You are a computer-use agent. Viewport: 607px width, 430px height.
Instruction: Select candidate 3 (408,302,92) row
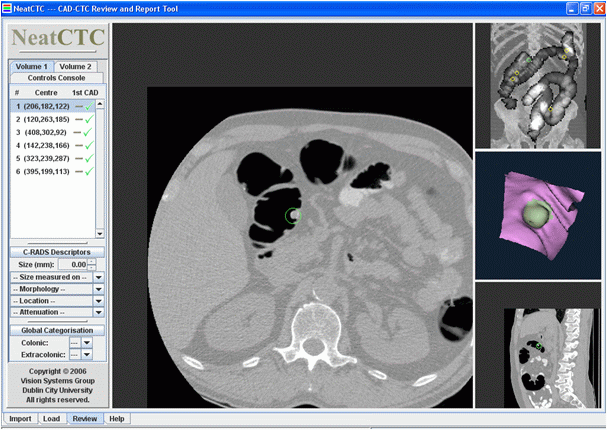53,132
